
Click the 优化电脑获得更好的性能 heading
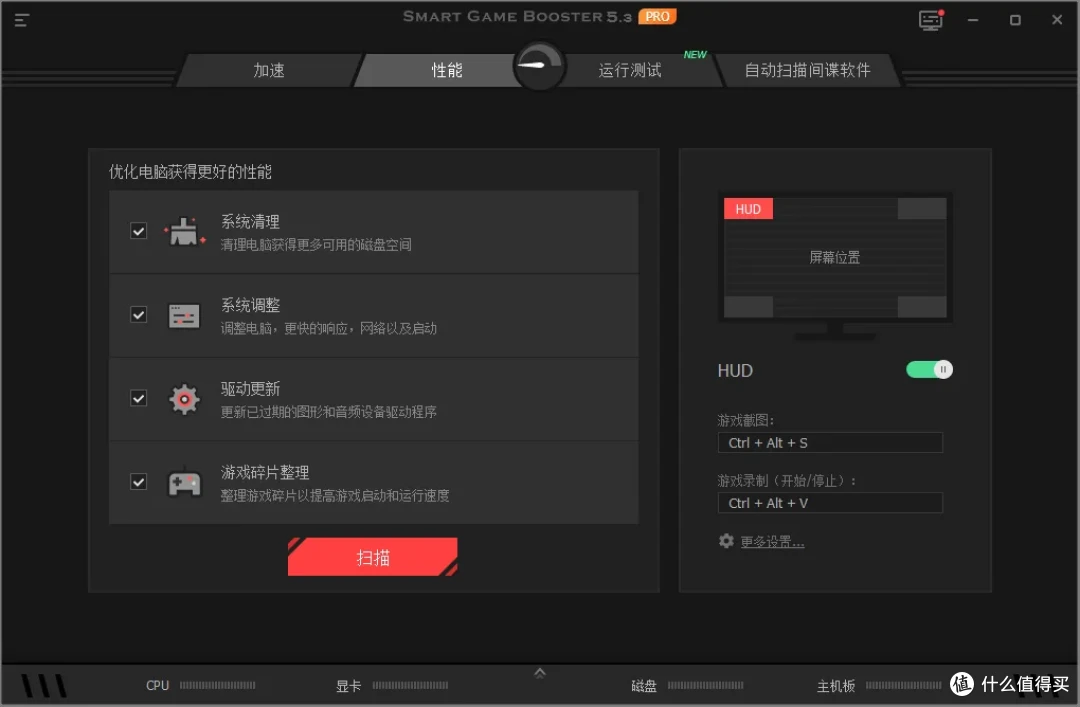point(190,172)
